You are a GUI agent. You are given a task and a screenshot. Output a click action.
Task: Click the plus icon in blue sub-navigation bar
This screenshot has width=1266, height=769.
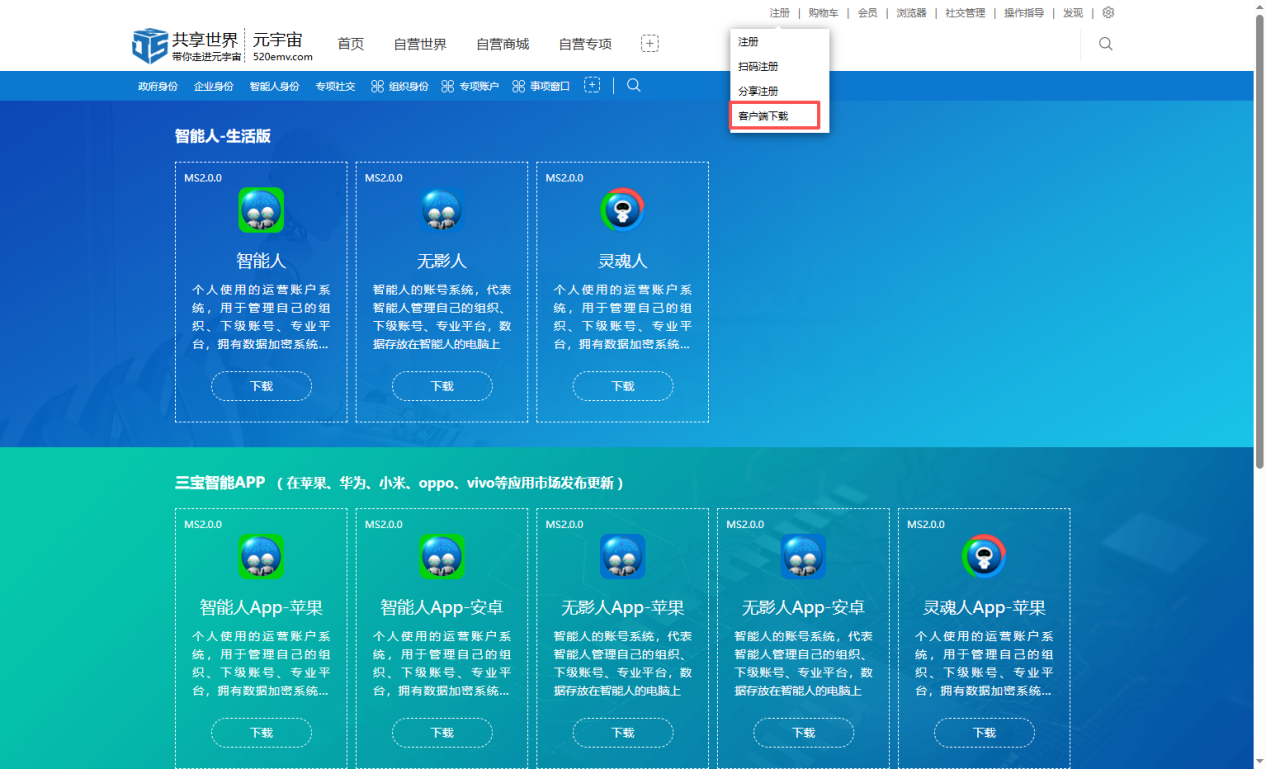(592, 86)
